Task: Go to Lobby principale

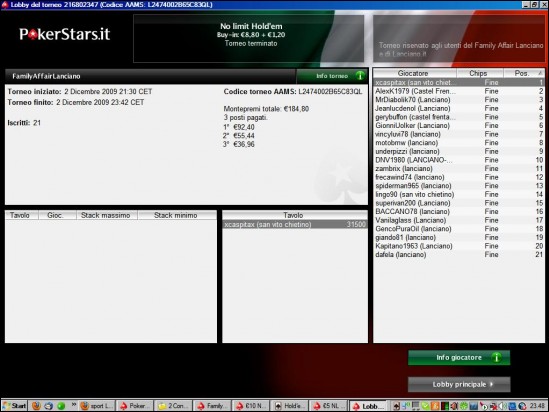Action: click(x=459, y=384)
